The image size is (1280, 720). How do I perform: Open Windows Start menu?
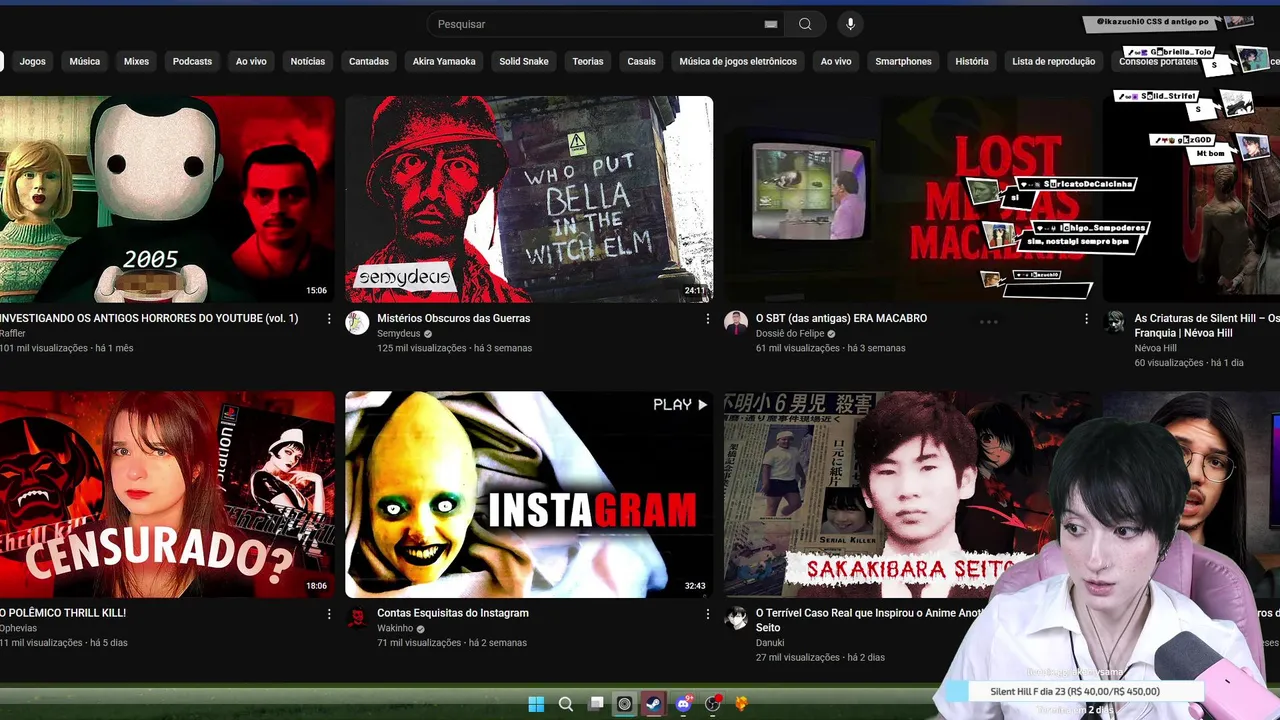click(x=536, y=704)
